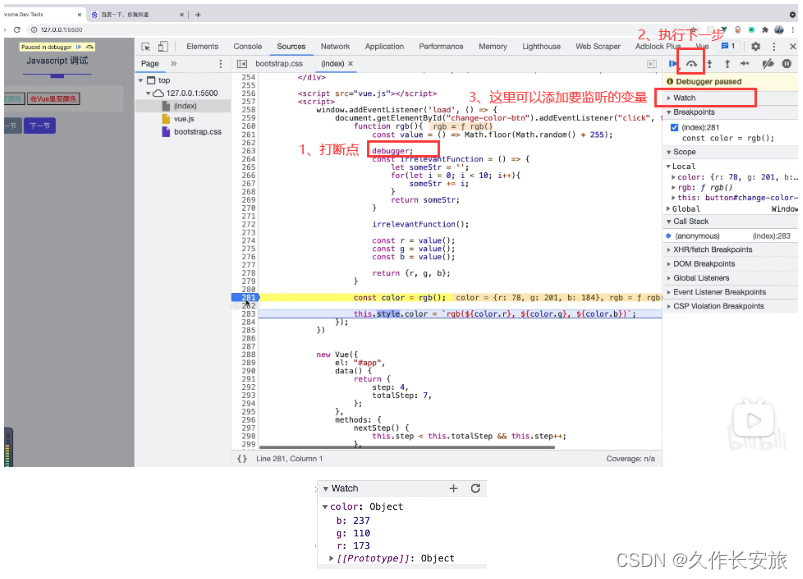
Task: Switch to the Elements tab
Action: click(x=202, y=47)
